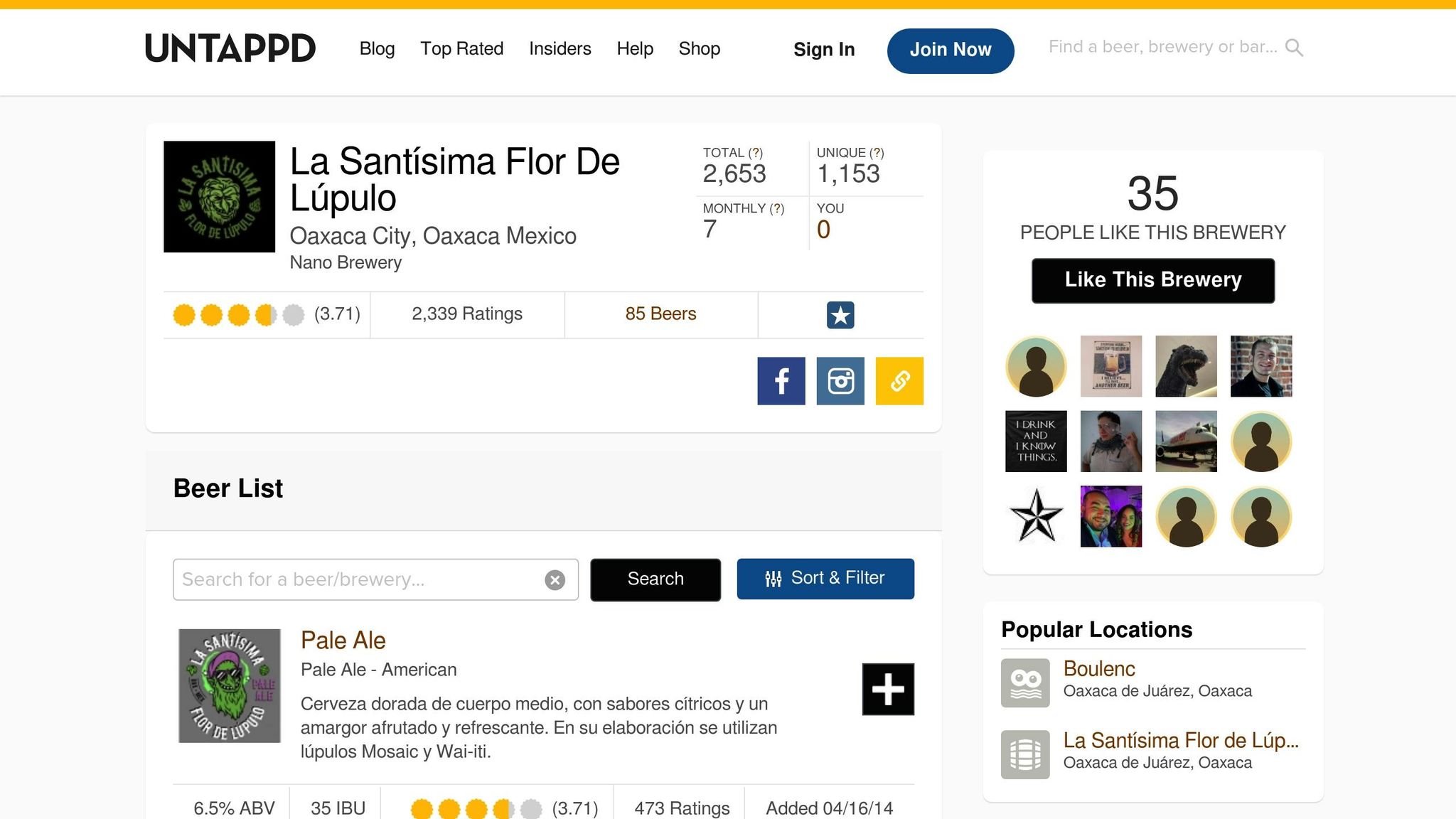Open the Pale Ale label image
The height and width of the screenshot is (819, 1456).
229,685
